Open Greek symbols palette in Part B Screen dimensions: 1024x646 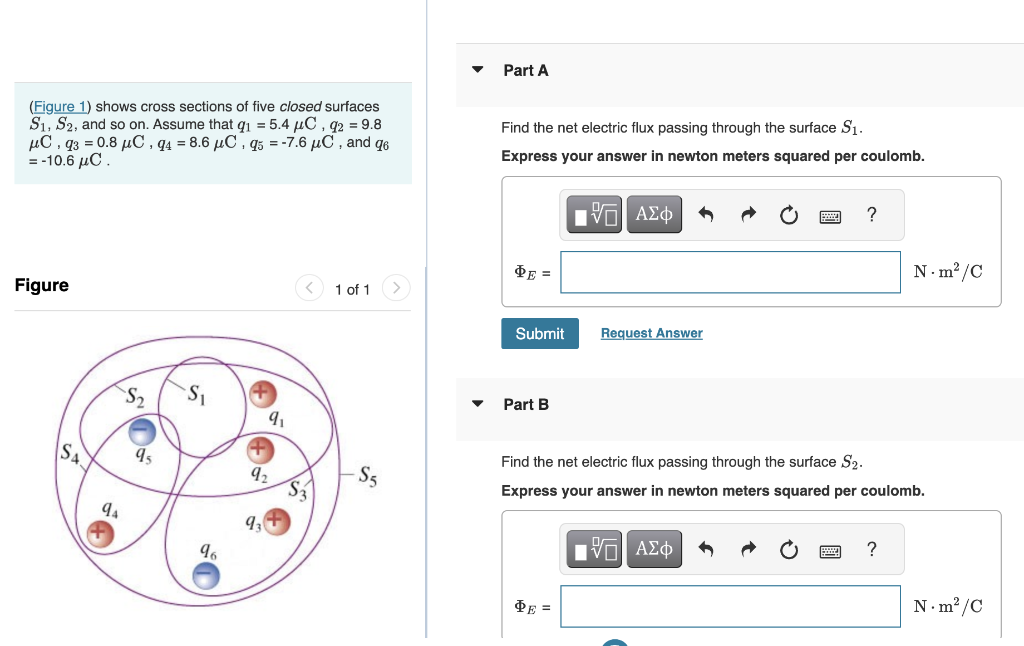pos(654,549)
